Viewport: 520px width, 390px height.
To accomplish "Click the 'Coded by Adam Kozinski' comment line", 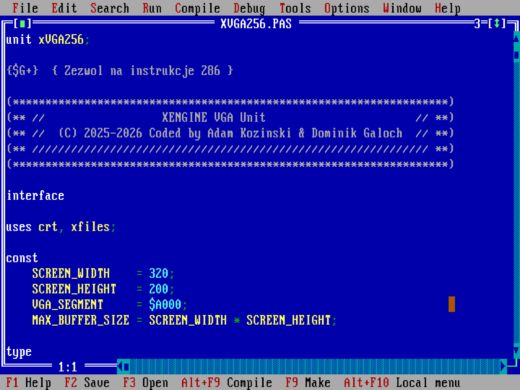I will point(230,133).
